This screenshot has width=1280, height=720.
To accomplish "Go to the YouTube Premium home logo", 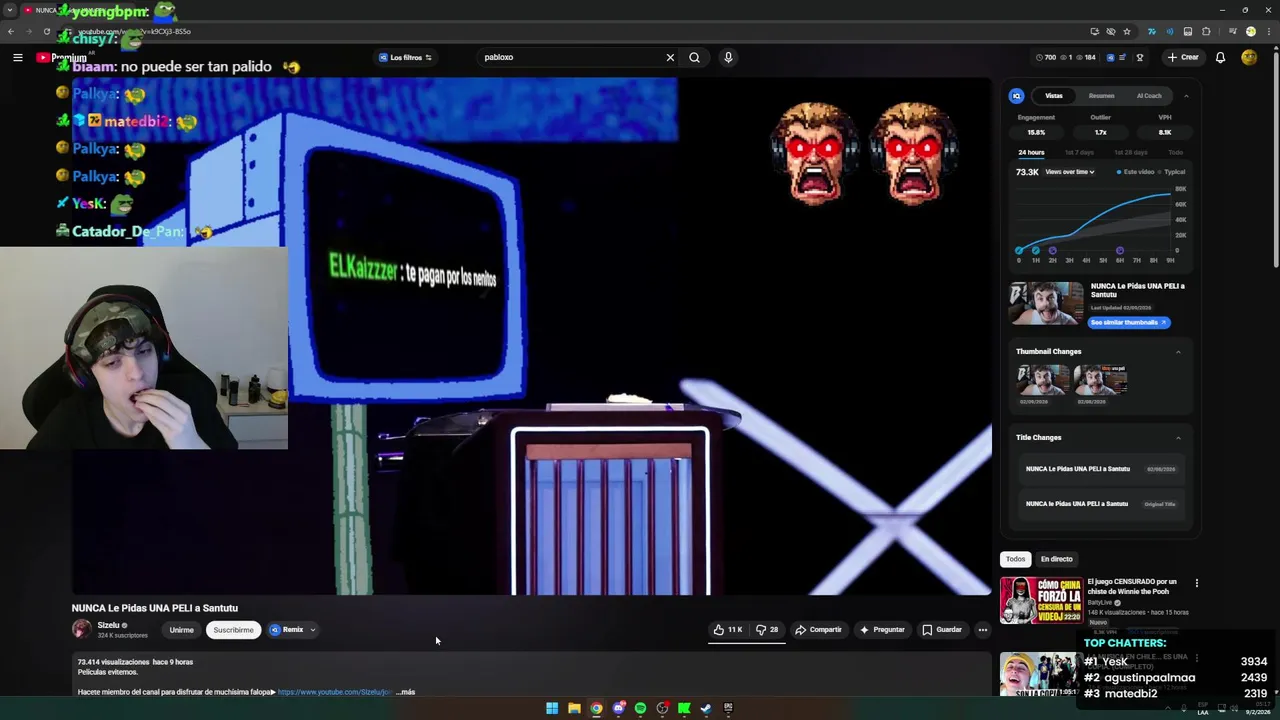I will pyautogui.click(x=61, y=57).
